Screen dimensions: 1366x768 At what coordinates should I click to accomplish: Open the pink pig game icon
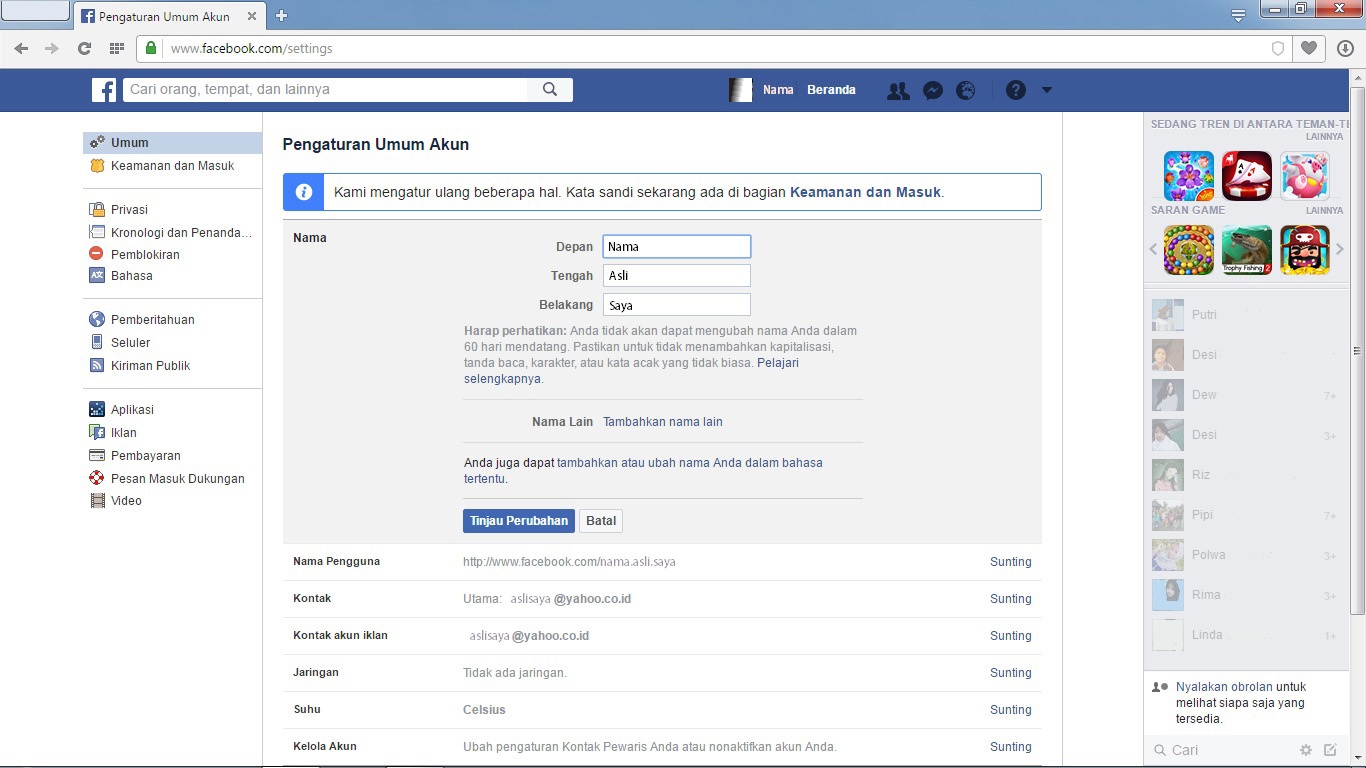coord(1305,176)
